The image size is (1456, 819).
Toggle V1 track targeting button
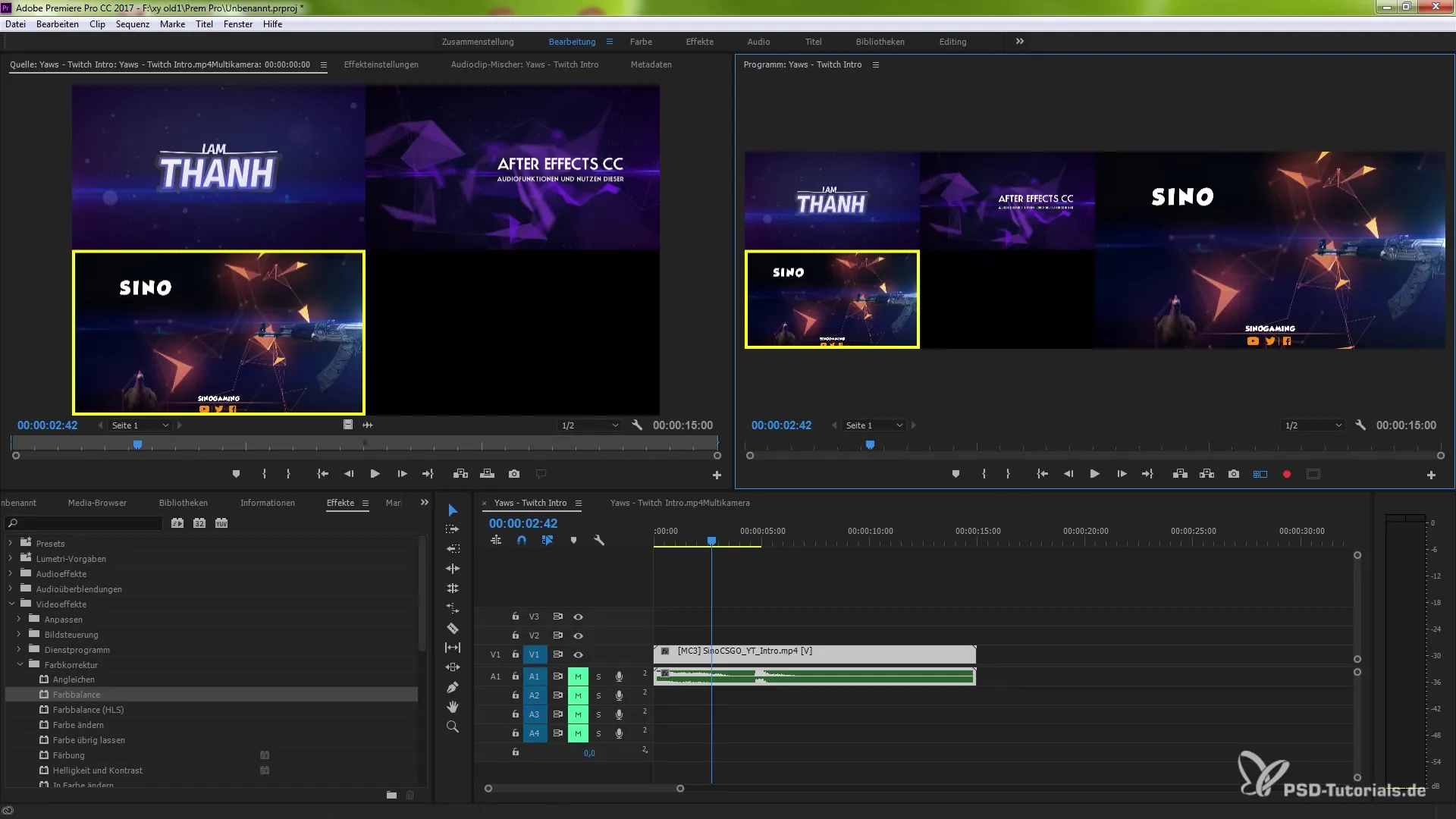pyautogui.click(x=535, y=654)
